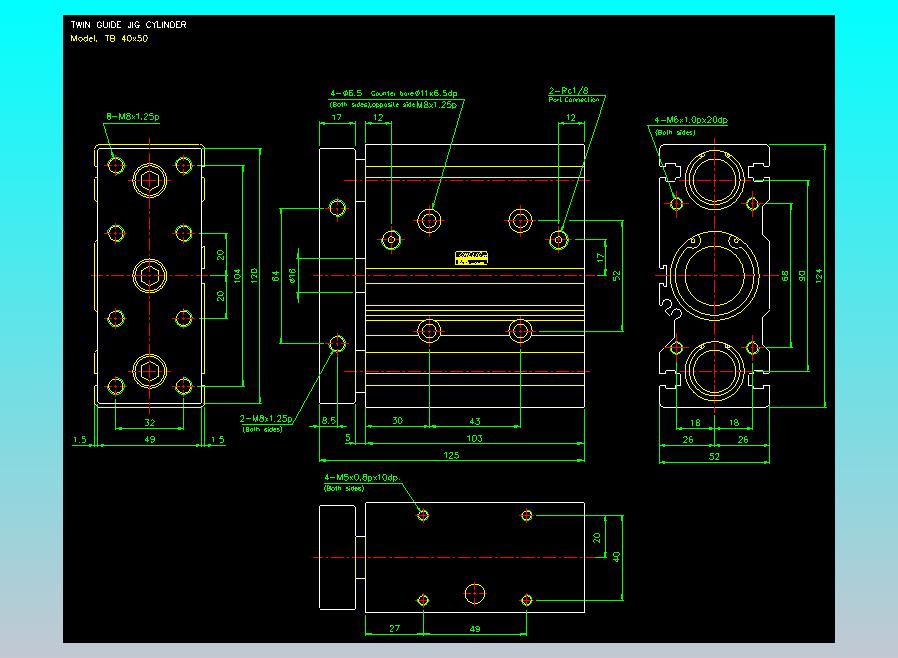Click the 120 vertical dimension text
Image resolution: width=898 pixels, height=658 pixels.
tap(253, 274)
